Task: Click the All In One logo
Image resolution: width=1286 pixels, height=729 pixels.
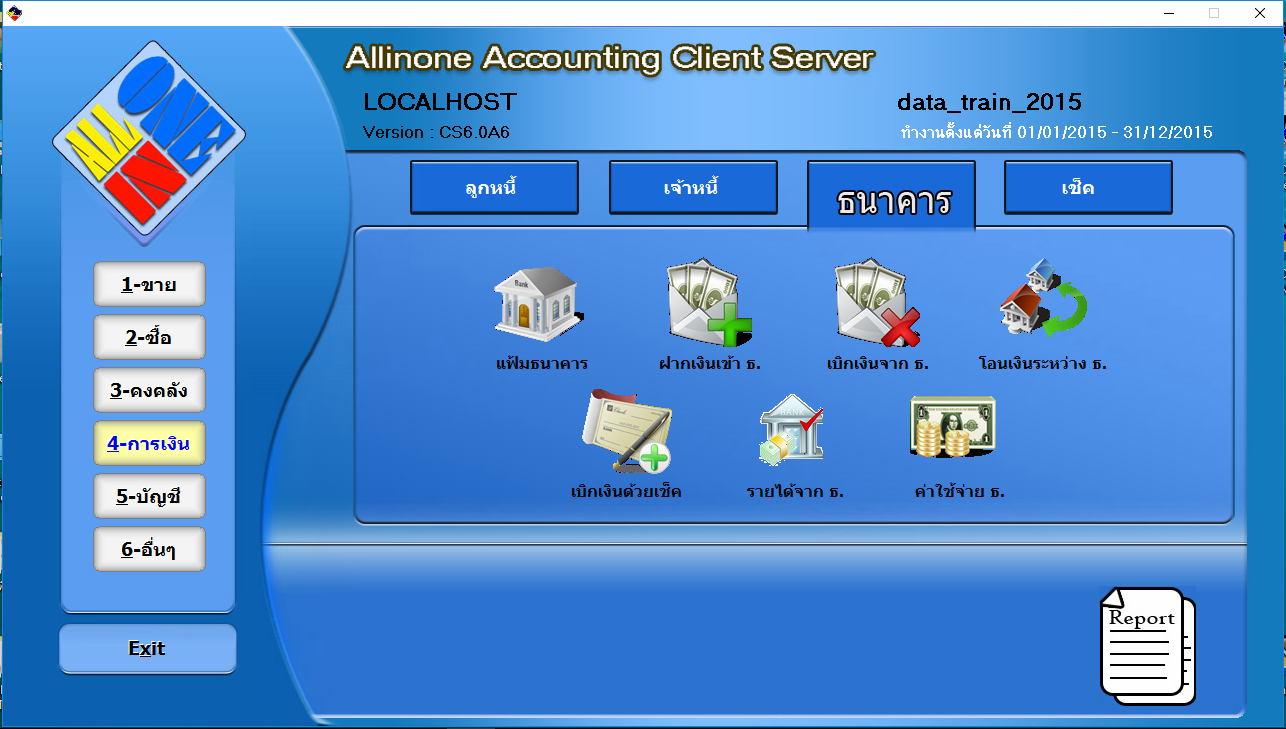Action: 149,139
